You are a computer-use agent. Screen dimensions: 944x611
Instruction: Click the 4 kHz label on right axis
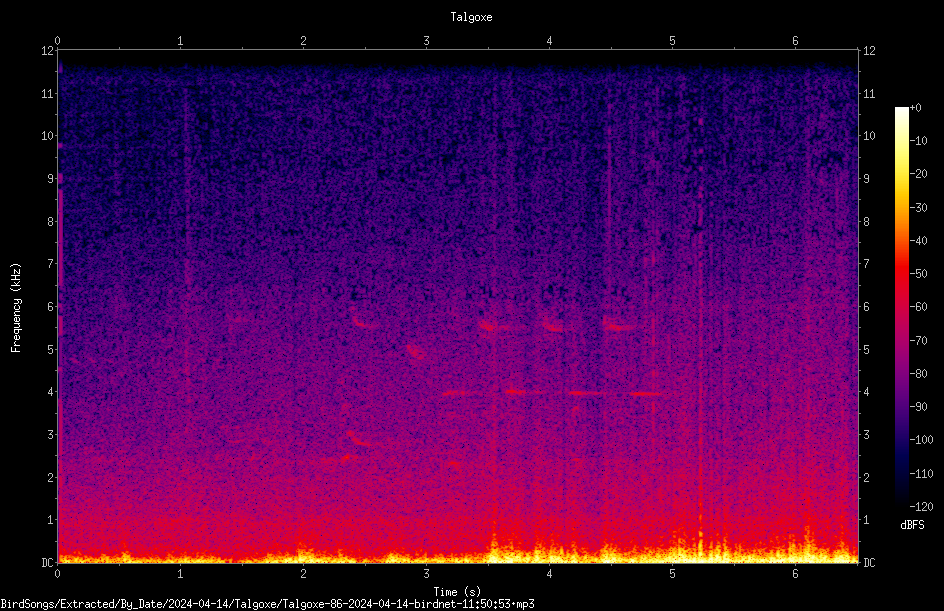coord(866,392)
